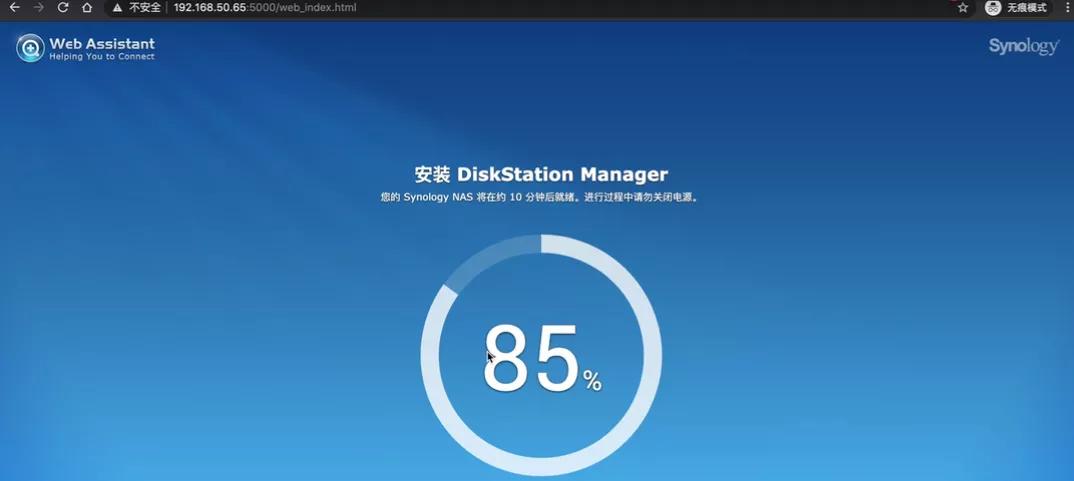This screenshot has width=1074, height=481.
Task: Click the browser forward arrow
Action: [38, 8]
